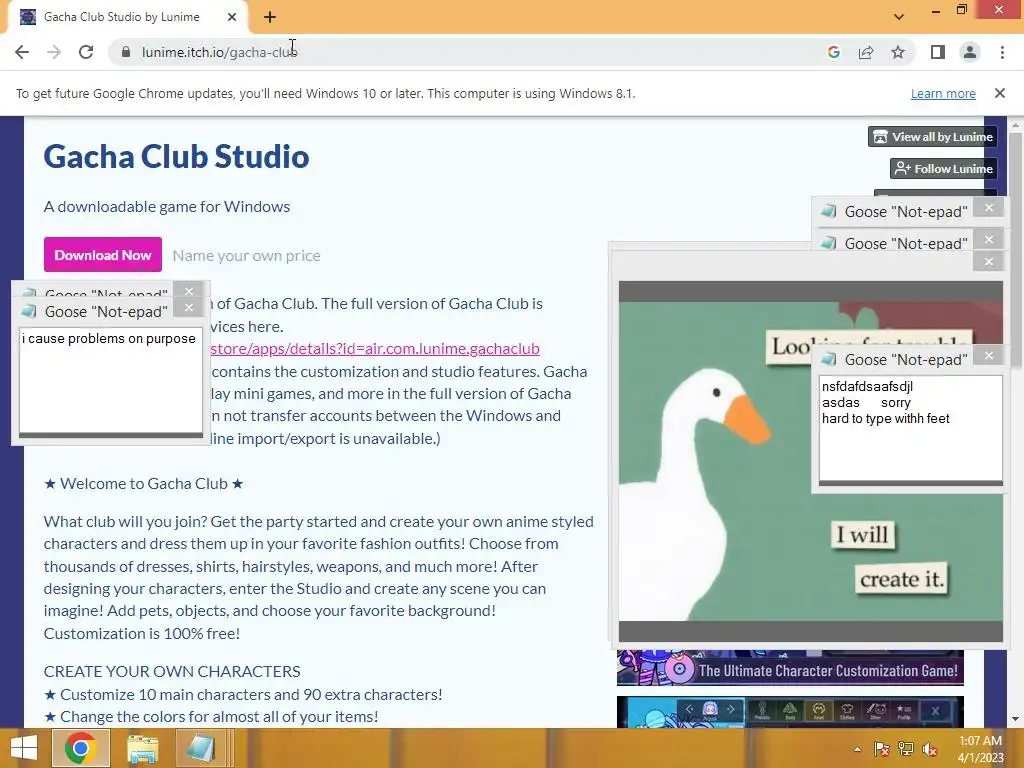Click the page scrollbar down arrow
Image resolution: width=1024 pixels, height=768 pixels.
[1015, 719]
